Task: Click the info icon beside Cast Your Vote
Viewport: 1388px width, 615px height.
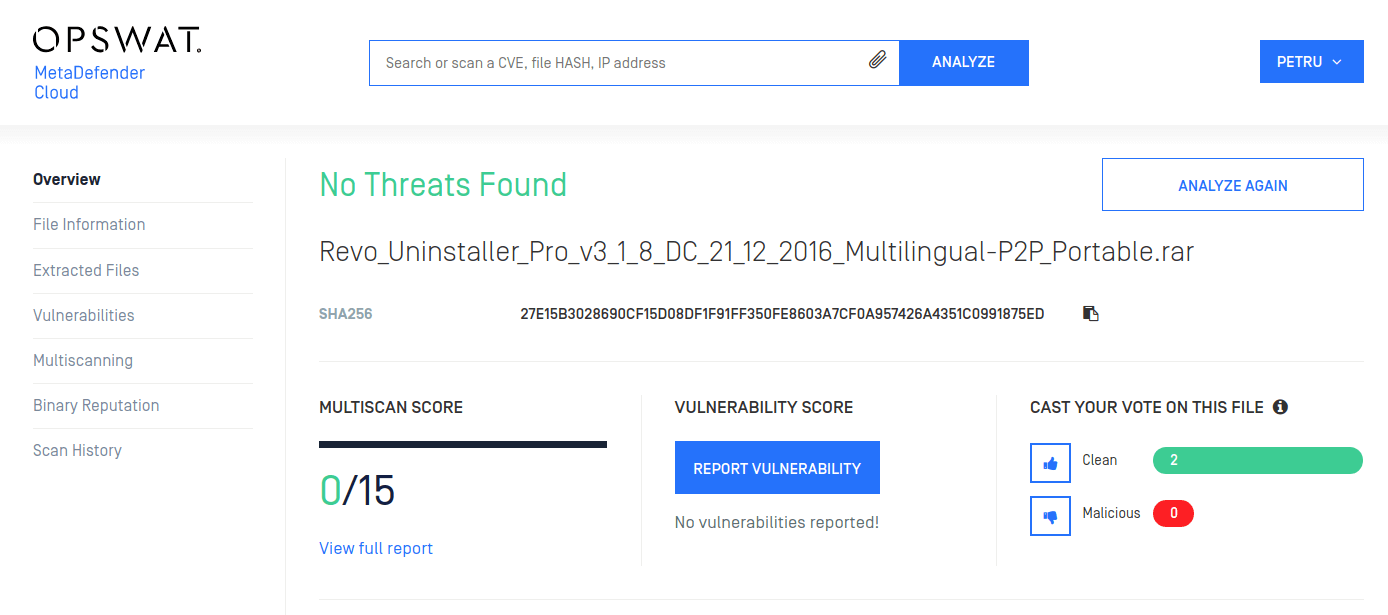Action: pos(1280,407)
